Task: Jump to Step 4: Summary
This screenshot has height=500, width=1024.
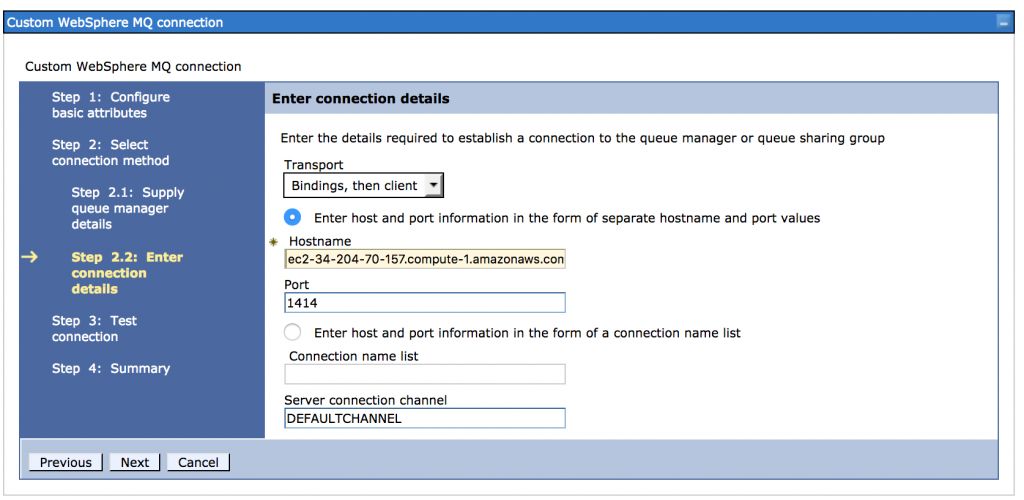Action: (x=111, y=368)
